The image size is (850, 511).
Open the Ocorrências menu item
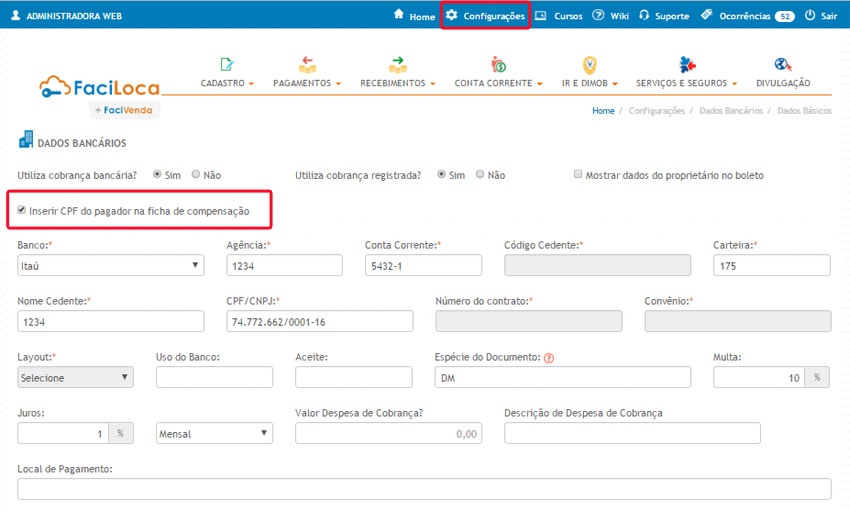(x=745, y=16)
